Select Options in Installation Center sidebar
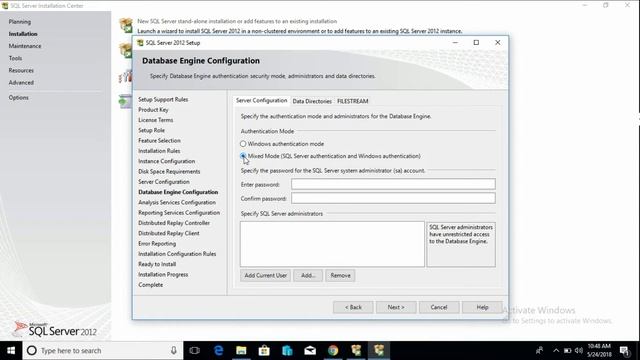This screenshot has width=640, height=360. pyautogui.click(x=18, y=98)
